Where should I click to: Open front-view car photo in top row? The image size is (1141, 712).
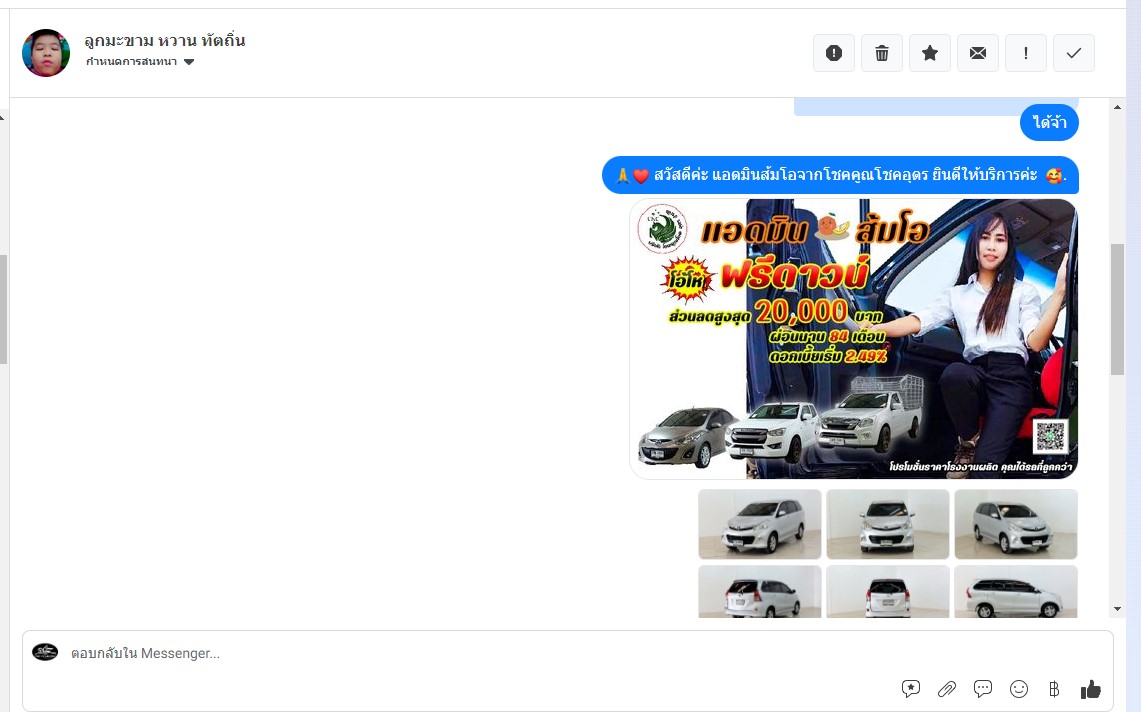click(888, 524)
